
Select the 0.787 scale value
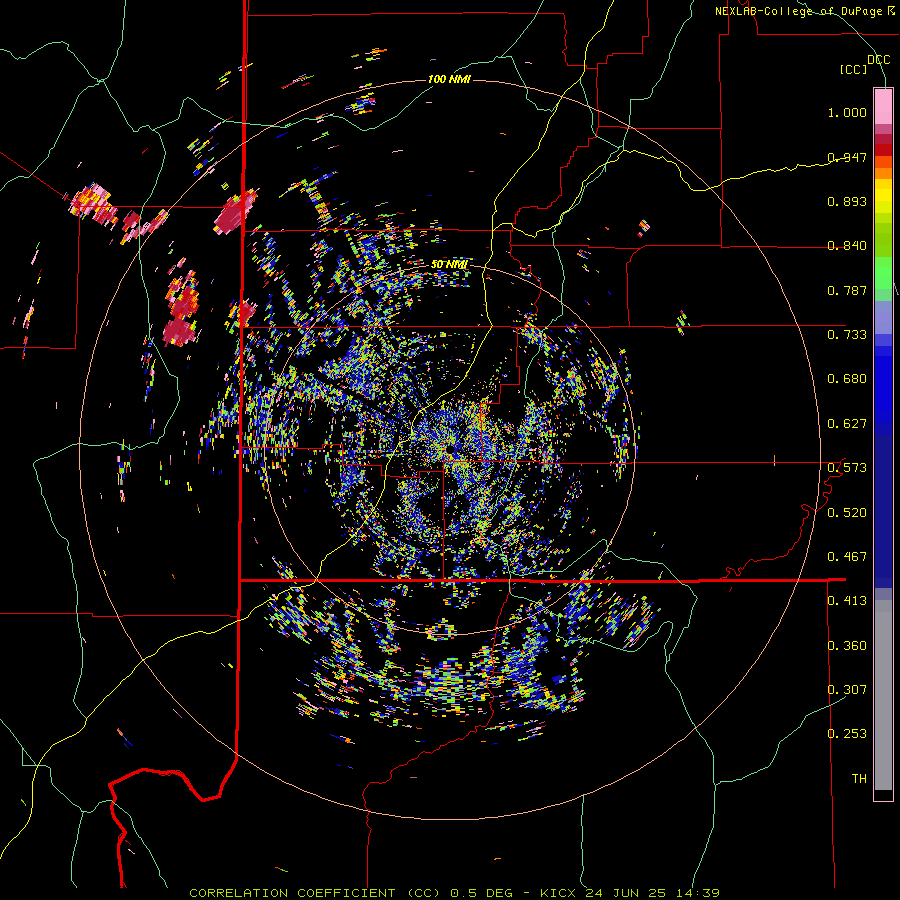(x=847, y=290)
